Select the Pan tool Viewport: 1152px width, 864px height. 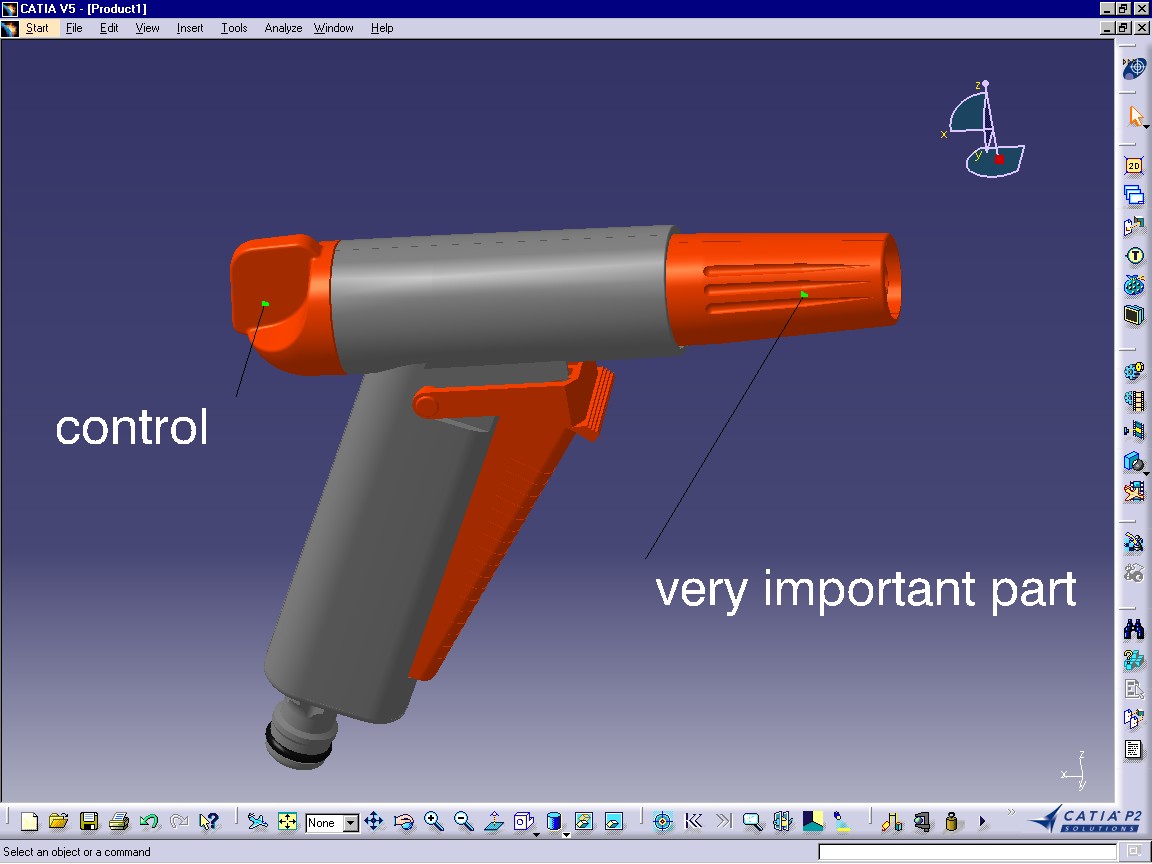pos(373,822)
